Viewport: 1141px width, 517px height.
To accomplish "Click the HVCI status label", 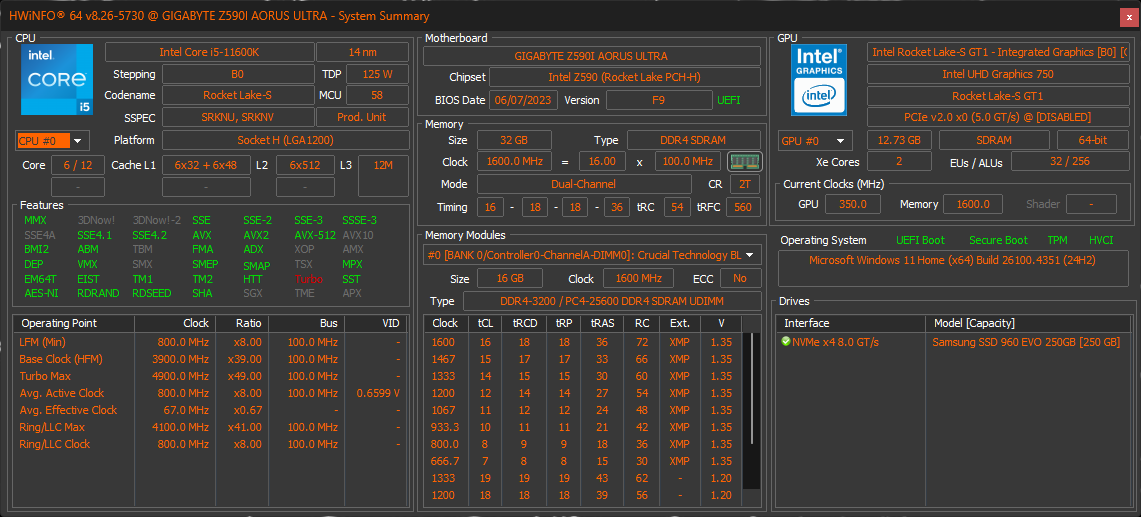I will pyautogui.click(x=1101, y=240).
